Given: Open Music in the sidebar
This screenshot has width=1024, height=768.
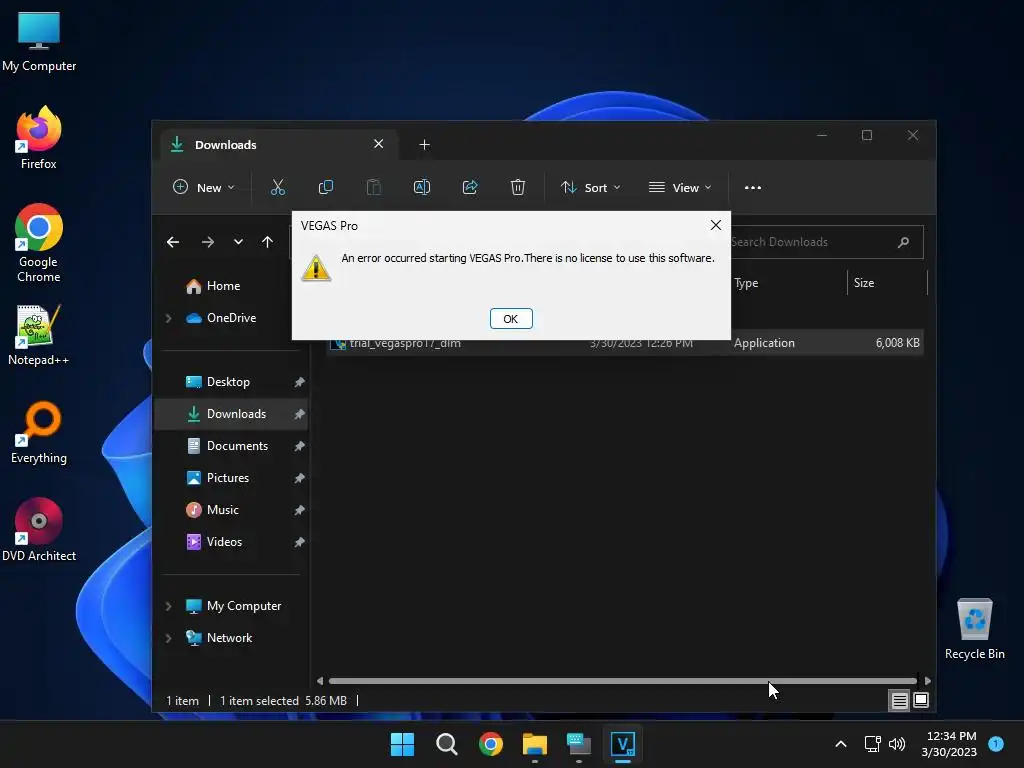Looking at the screenshot, I should (223, 510).
